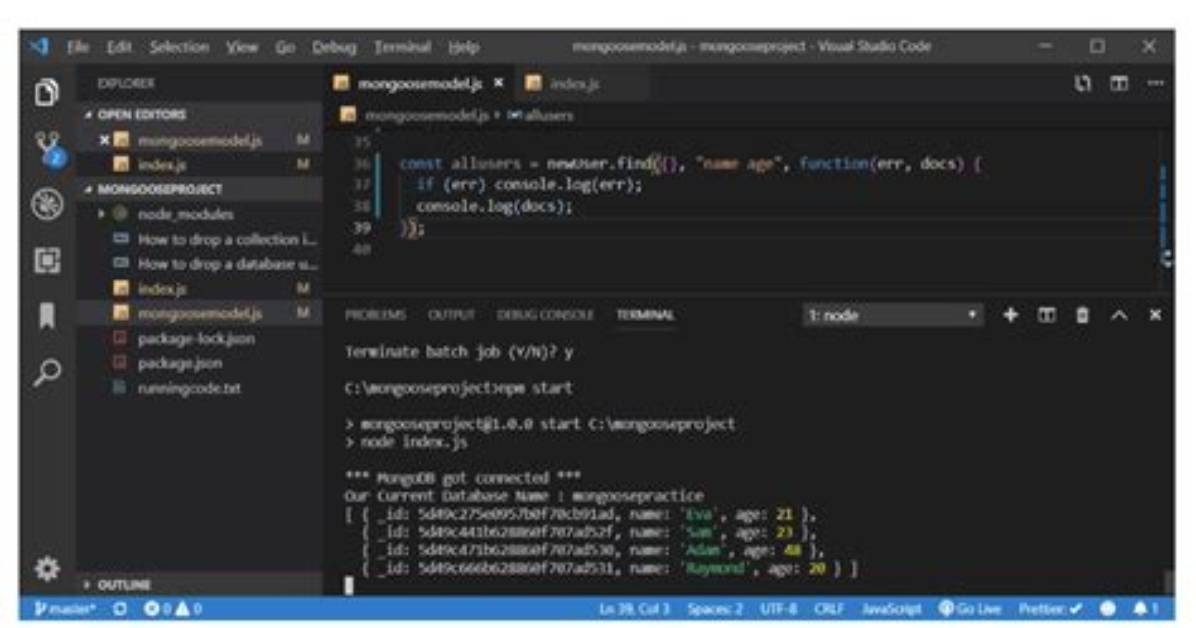Split the terminal panel
Screen dimensions: 1196x628
tap(1046, 314)
